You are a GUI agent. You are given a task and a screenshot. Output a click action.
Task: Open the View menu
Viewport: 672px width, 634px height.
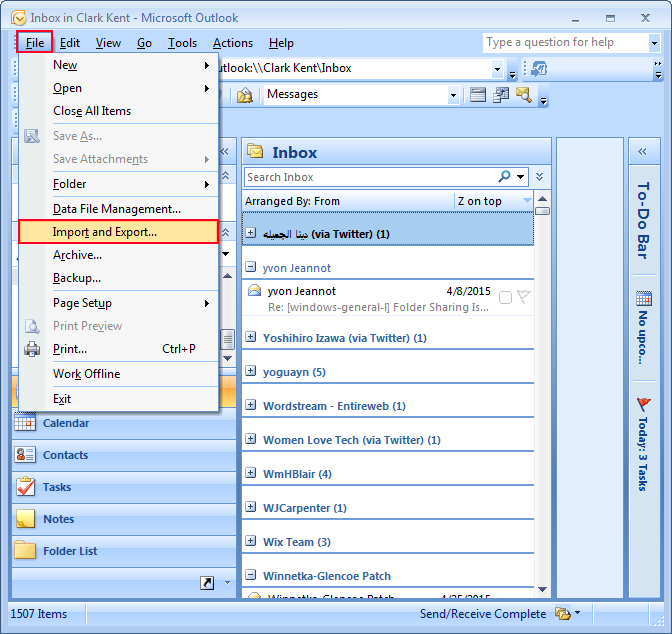108,43
